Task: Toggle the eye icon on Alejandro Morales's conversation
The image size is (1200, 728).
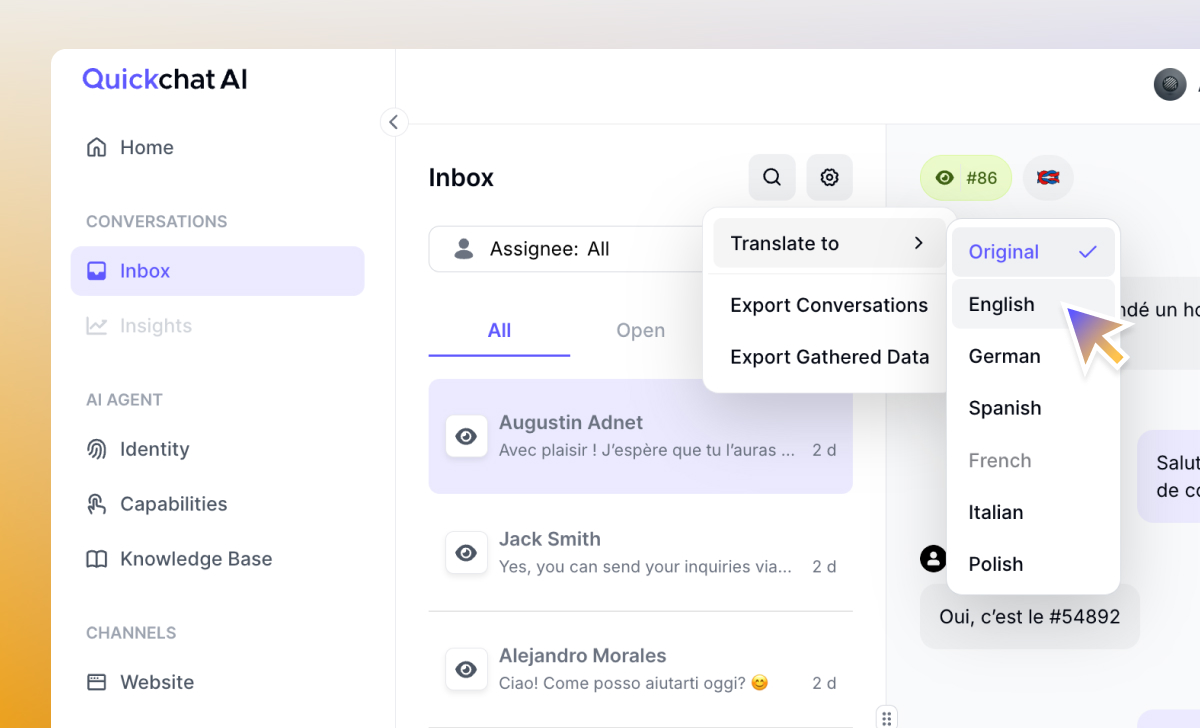Action: point(466,669)
